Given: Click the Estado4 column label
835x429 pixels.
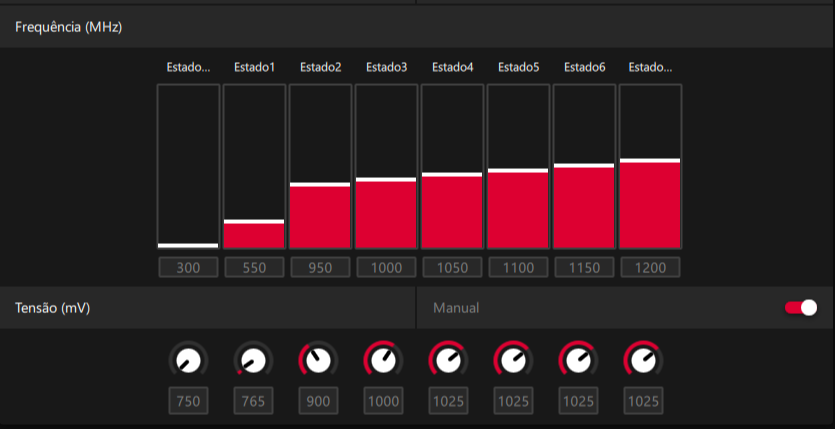Looking at the screenshot, I should [453, 68].
